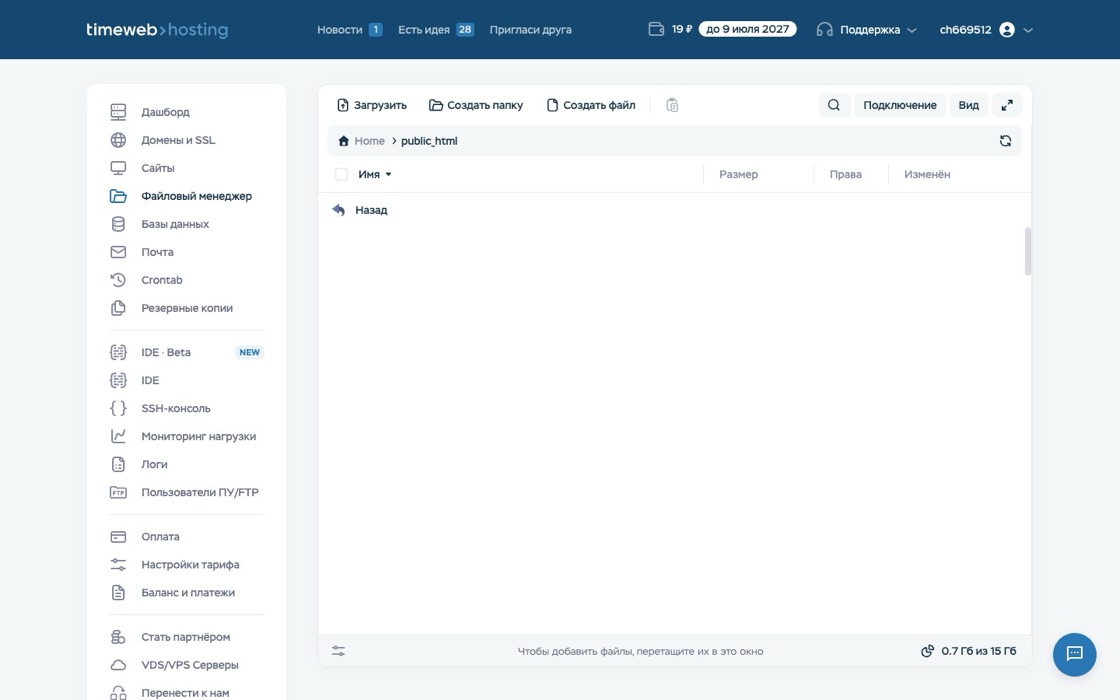Expand file manager to fullscreen

(x=1007, y=105)
